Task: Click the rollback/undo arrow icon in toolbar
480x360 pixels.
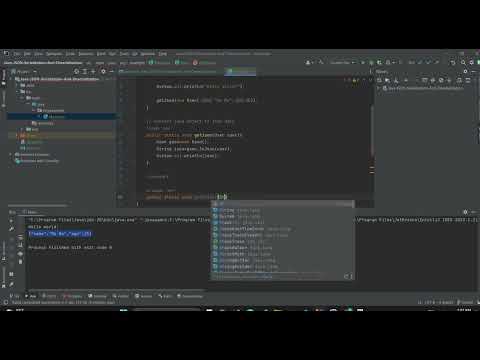Action: point(453,62)
